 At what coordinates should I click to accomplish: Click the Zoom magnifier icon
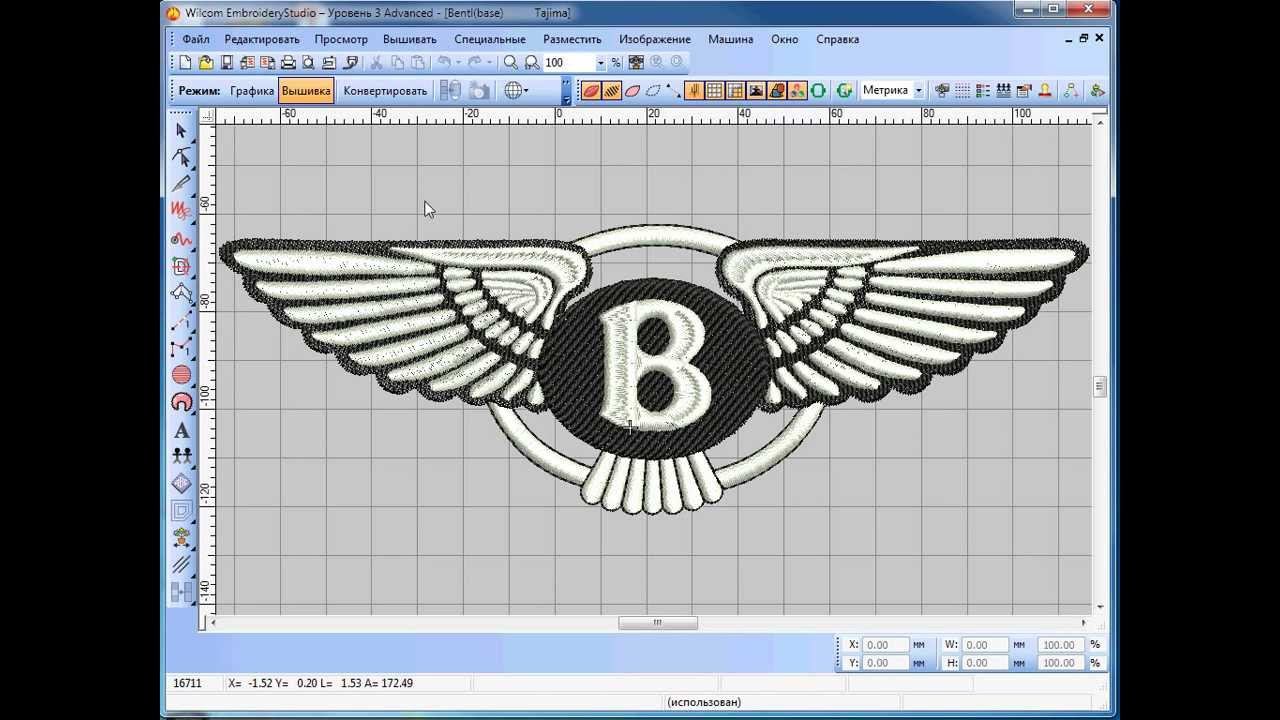coord(511,62)
